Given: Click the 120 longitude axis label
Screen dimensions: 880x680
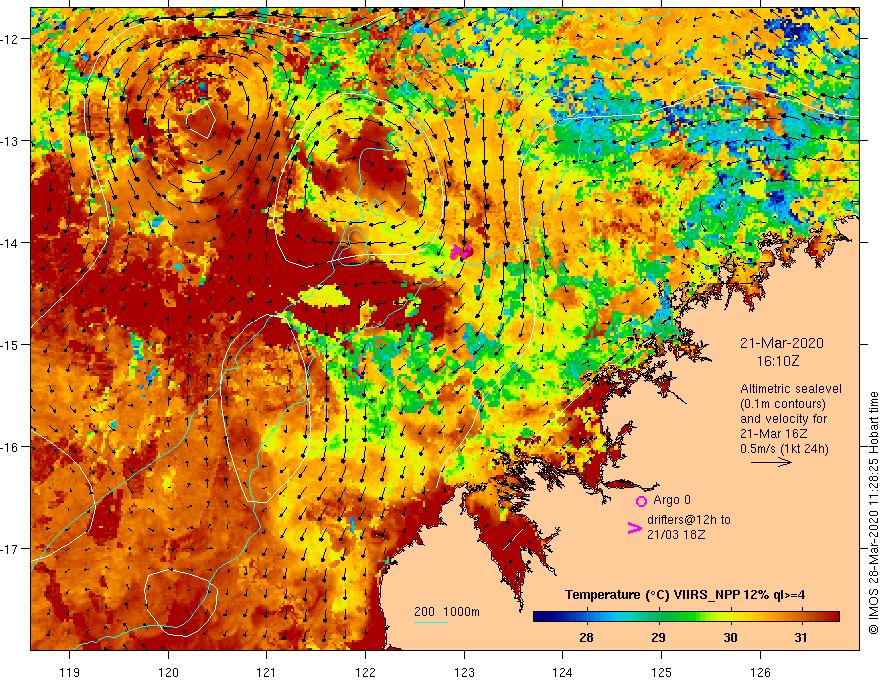Looking at the screenshot, I should click(168, 672).
